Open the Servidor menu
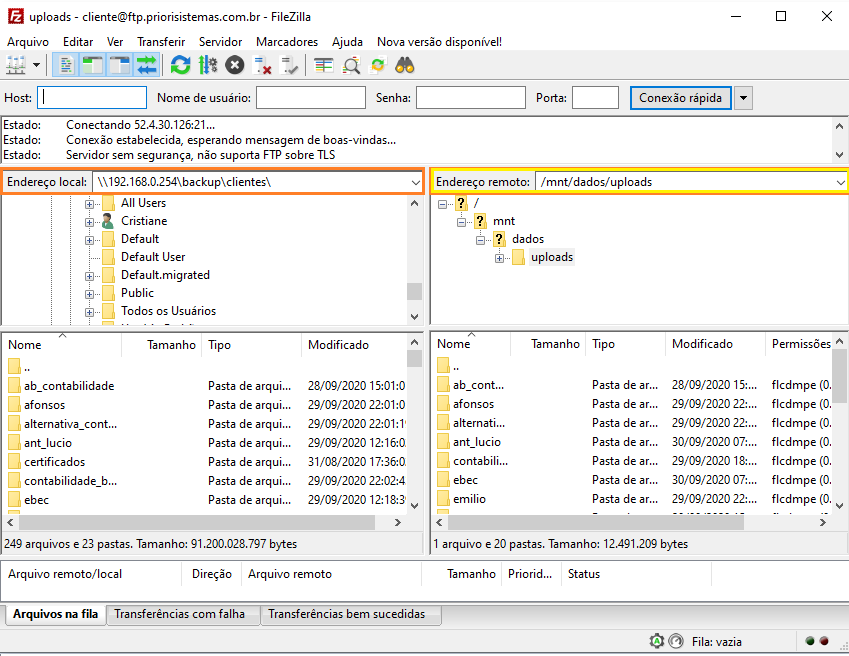Viewport: 849px width, 656px height. (220, 42)
